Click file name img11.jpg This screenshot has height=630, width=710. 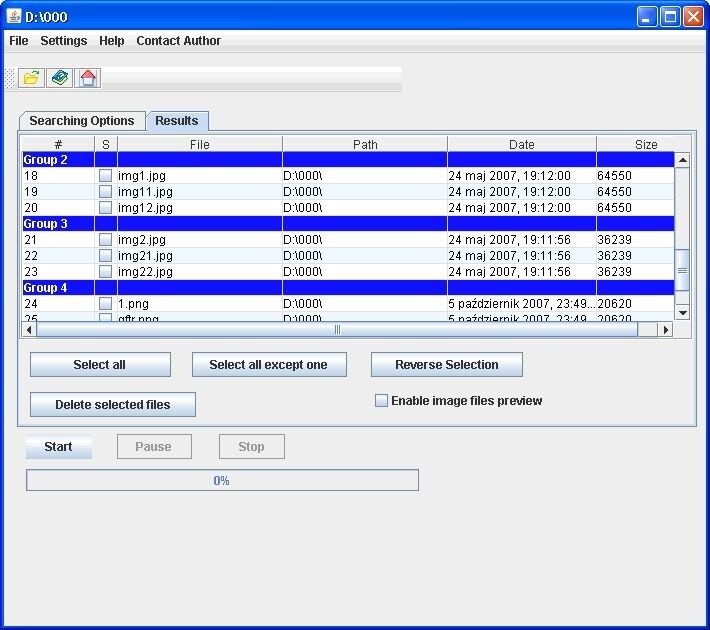click(145, 192)
